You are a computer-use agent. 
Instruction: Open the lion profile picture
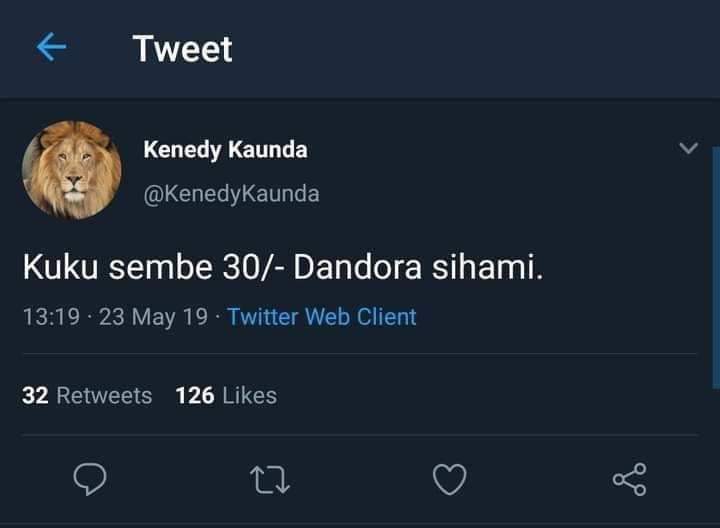pyautogui.click(x=72, y=170)
